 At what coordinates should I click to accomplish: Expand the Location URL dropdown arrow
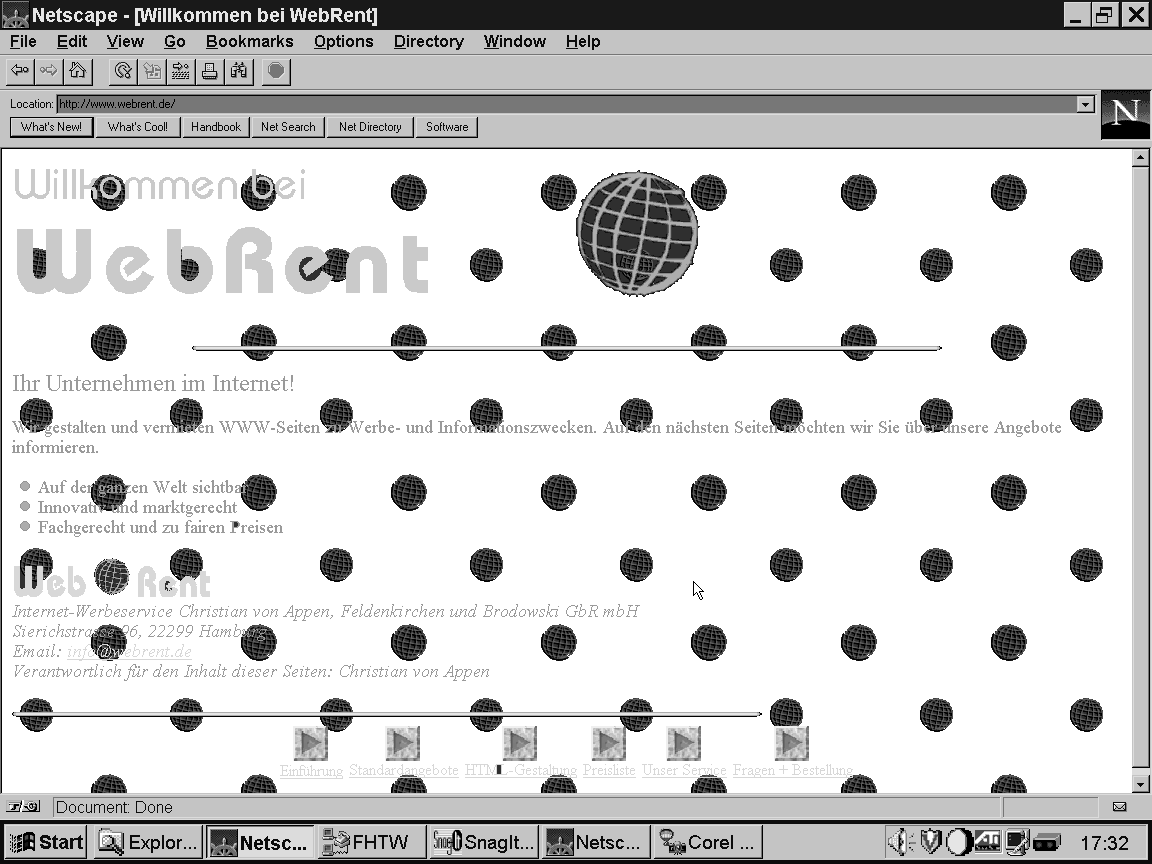(1085, 104)
